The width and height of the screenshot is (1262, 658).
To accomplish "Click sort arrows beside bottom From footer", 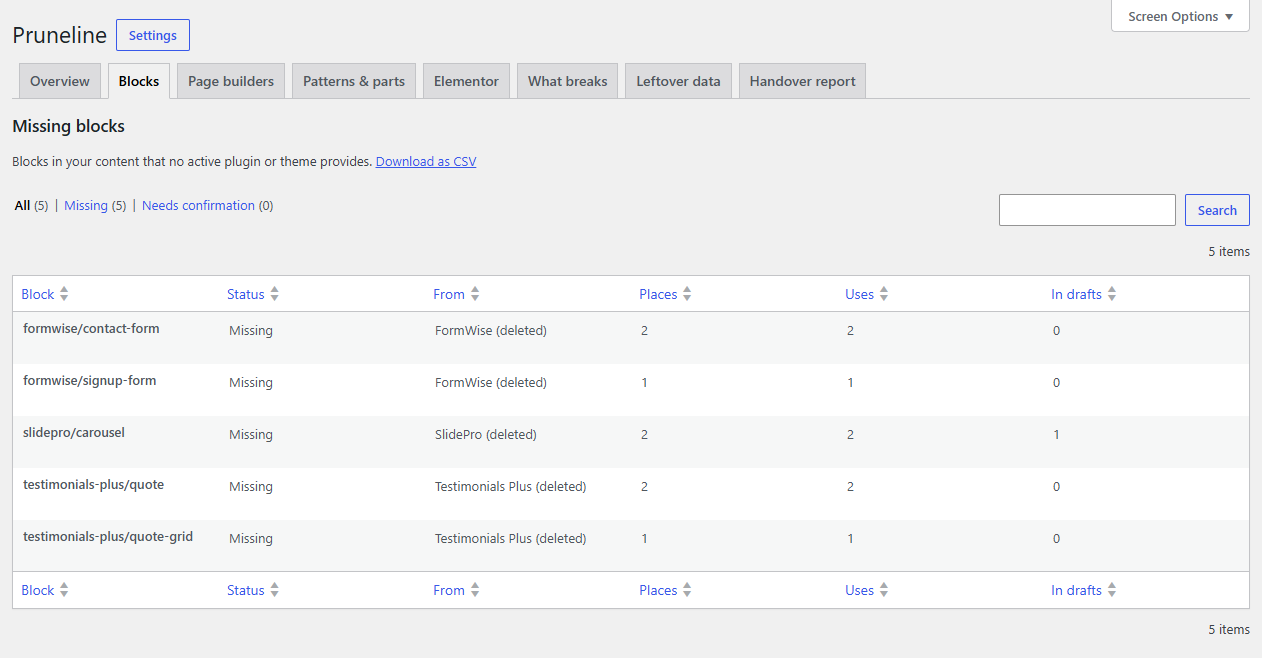I will click(475, 590).
